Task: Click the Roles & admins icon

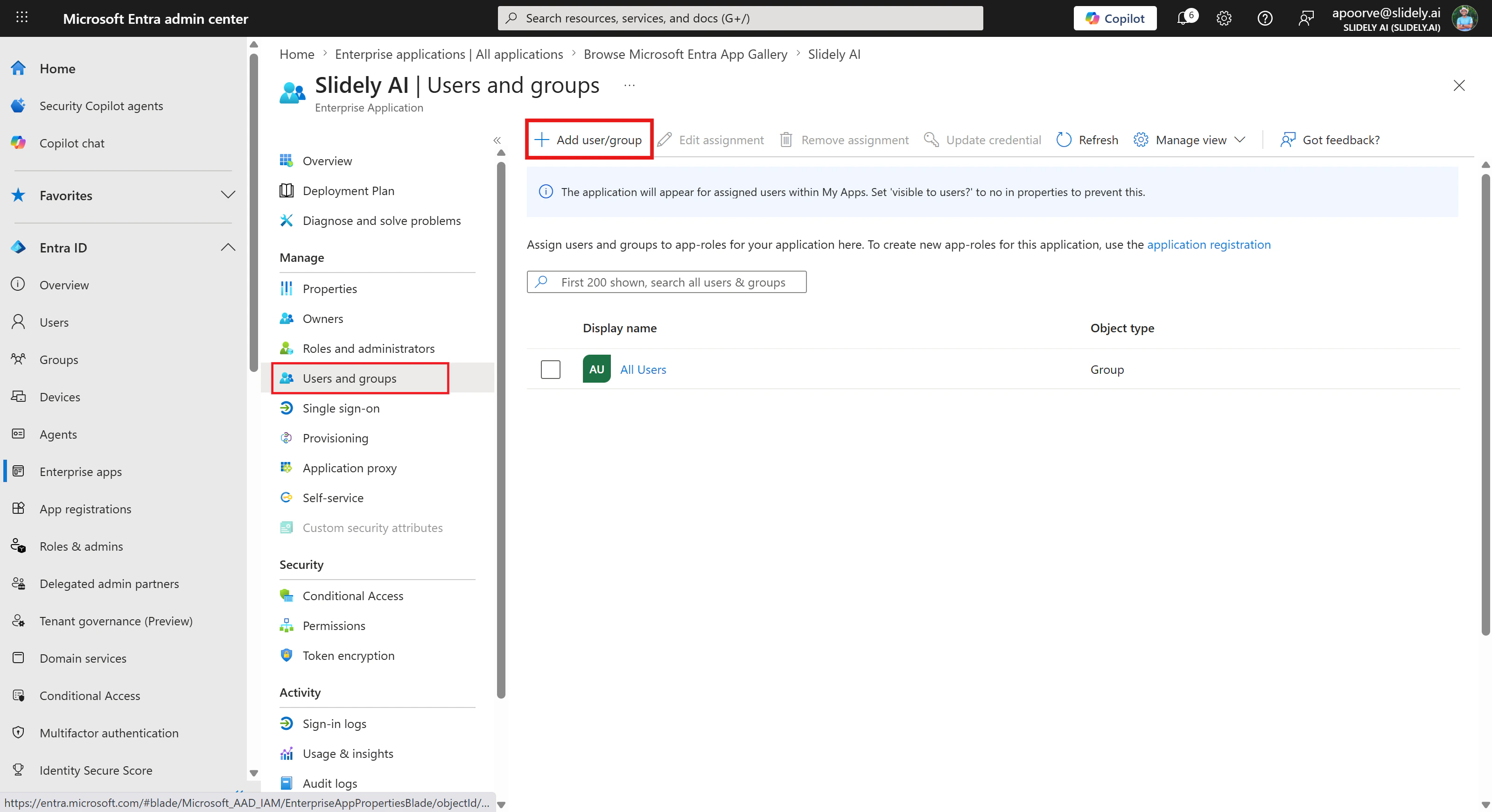Action: click(19, 546)
